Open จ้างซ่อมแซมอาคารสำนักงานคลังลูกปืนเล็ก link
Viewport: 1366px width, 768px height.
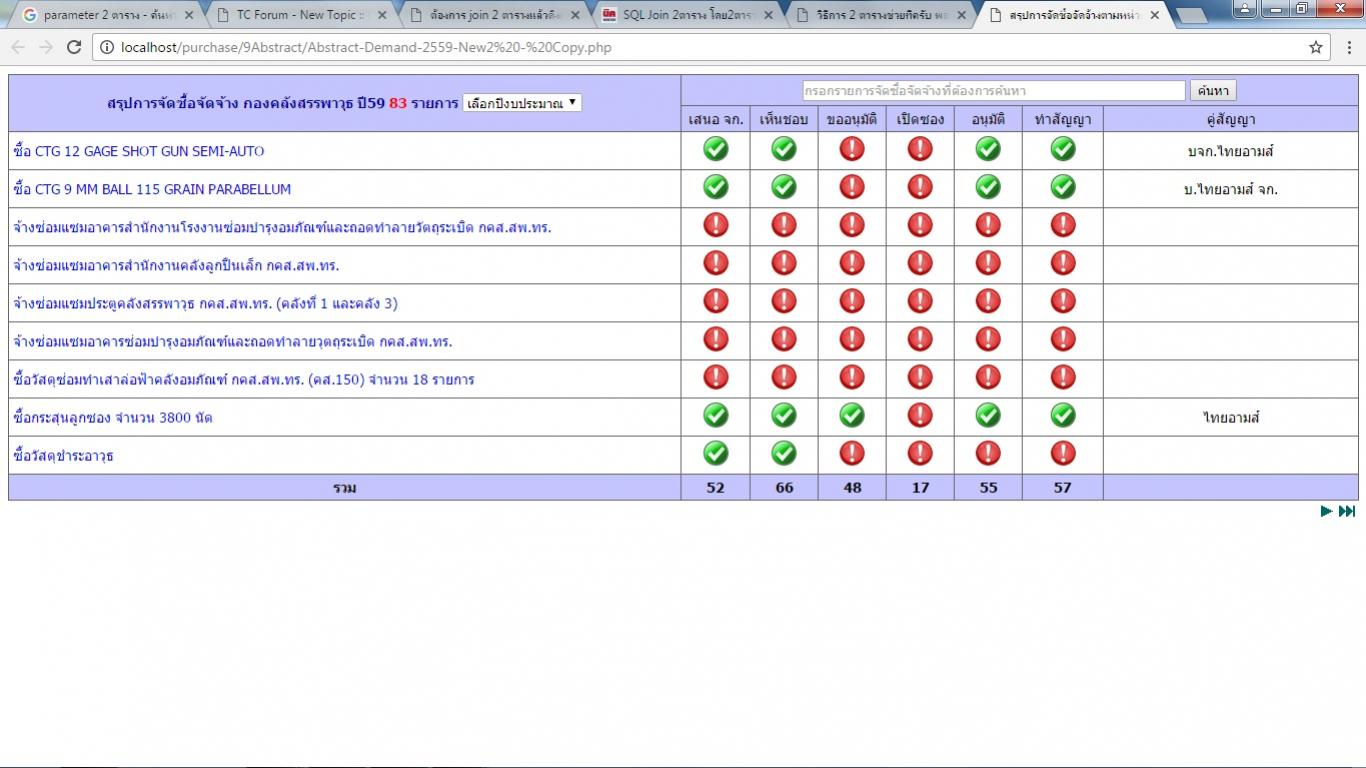tap(176, 265)
